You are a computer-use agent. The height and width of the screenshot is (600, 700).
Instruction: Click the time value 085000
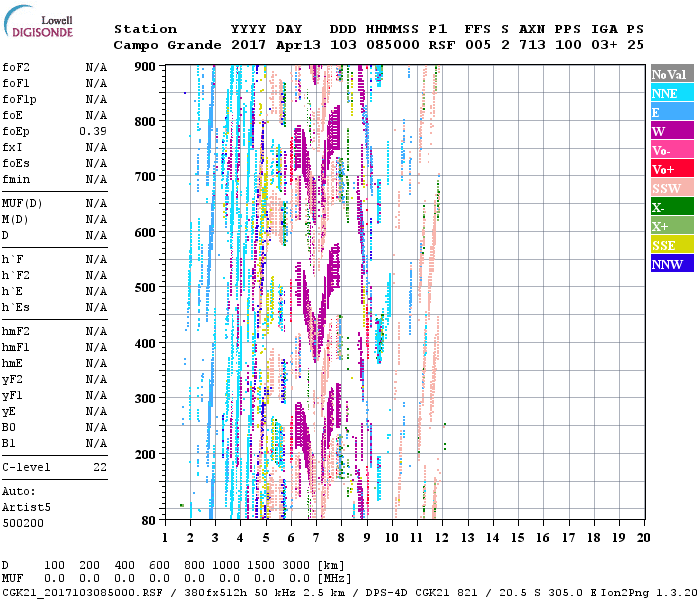pos(393,45)
